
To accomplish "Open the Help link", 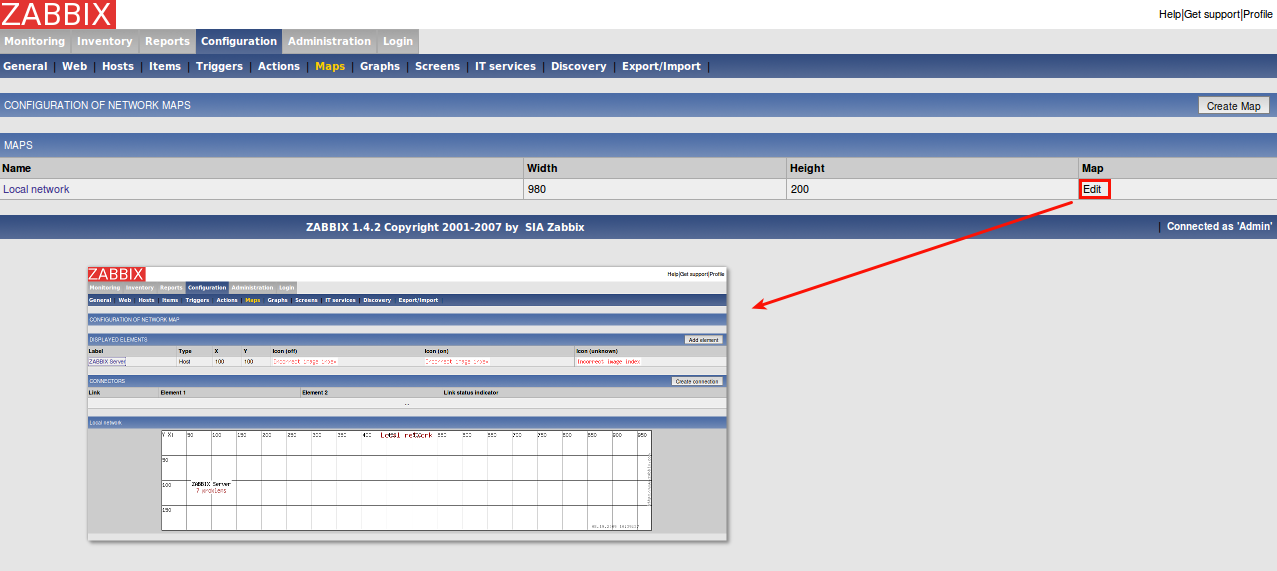I will pyautogui.click(x=1169, y=14).
